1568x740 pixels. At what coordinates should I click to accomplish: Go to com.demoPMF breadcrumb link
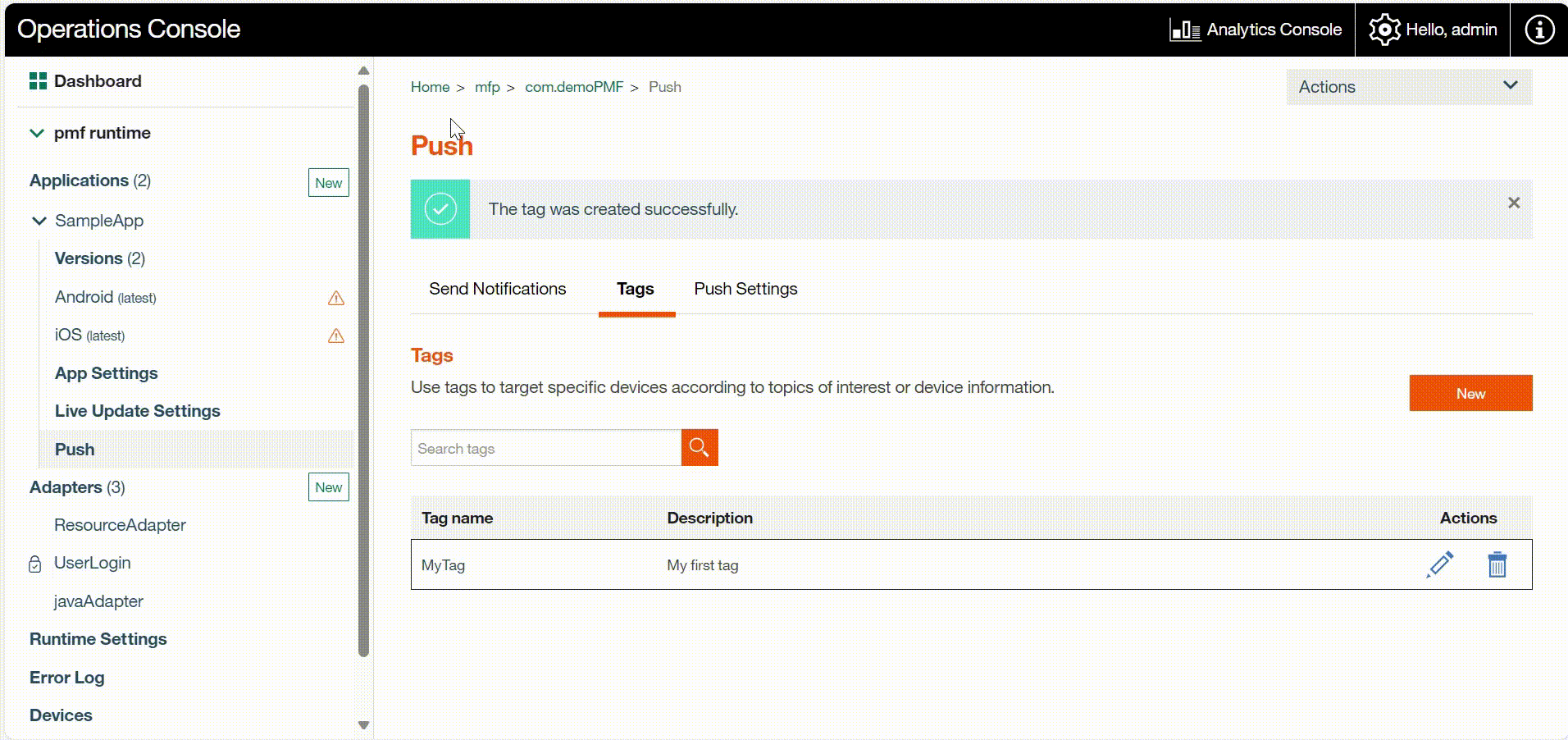click(x=574, y=87)
